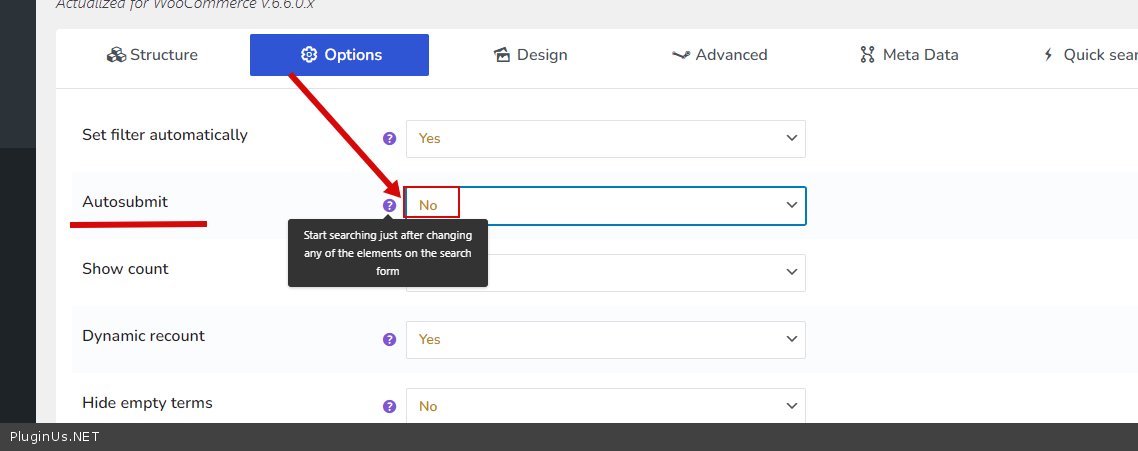Screen dimensions: 1138x451
Task: Click the Autosubmit tooltip description box
Action: [388, 253]
